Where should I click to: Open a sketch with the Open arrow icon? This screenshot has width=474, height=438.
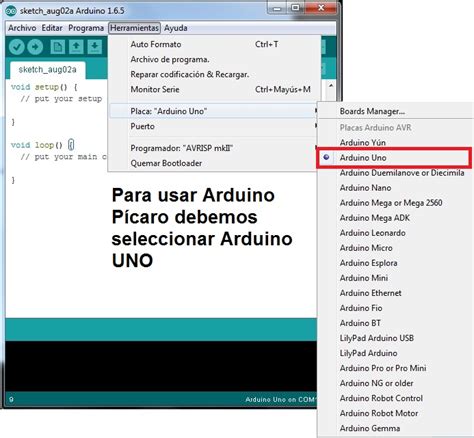pyautogui.click(x=76, y=47)
